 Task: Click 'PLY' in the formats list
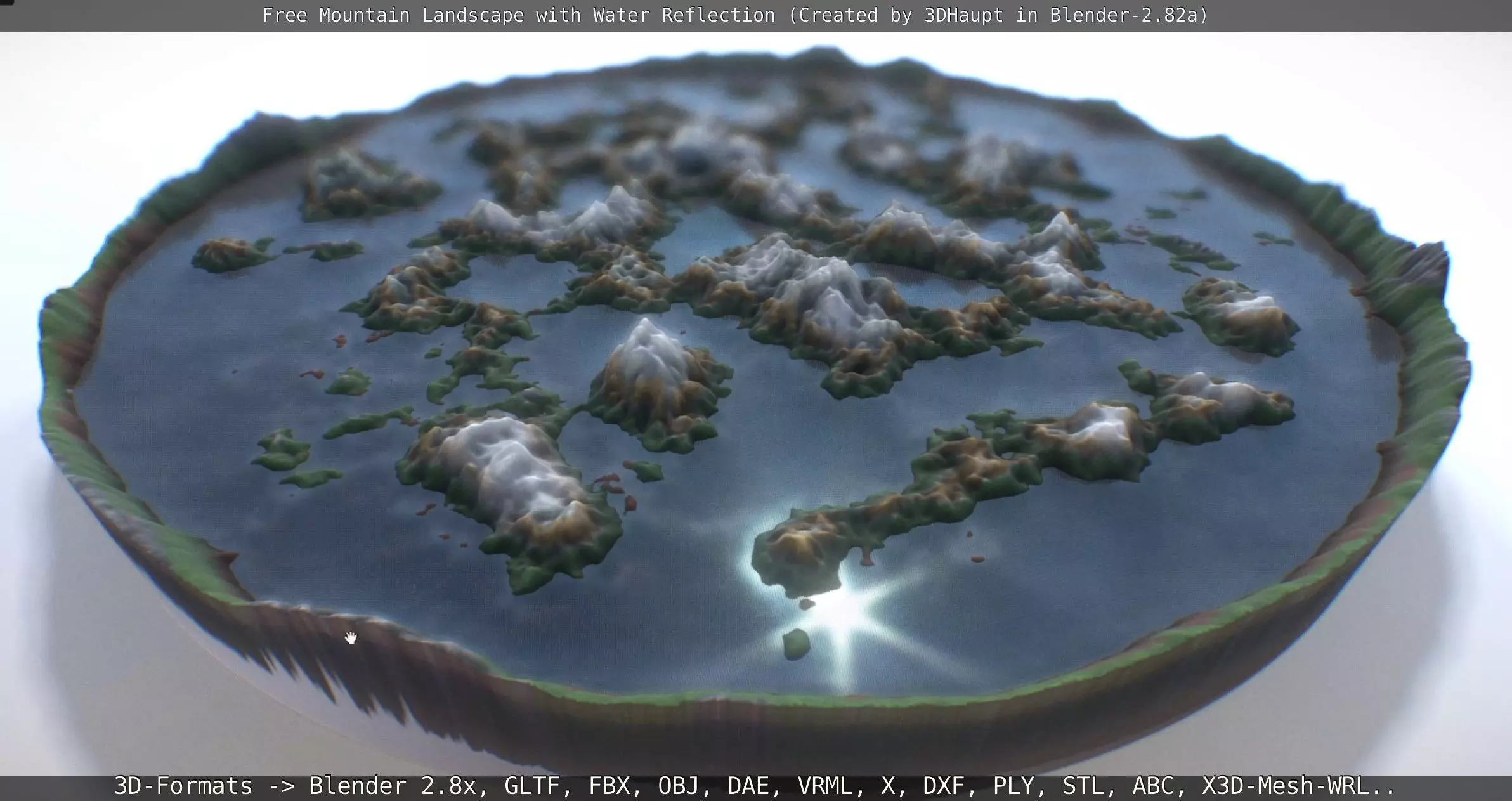point(1013,786)
